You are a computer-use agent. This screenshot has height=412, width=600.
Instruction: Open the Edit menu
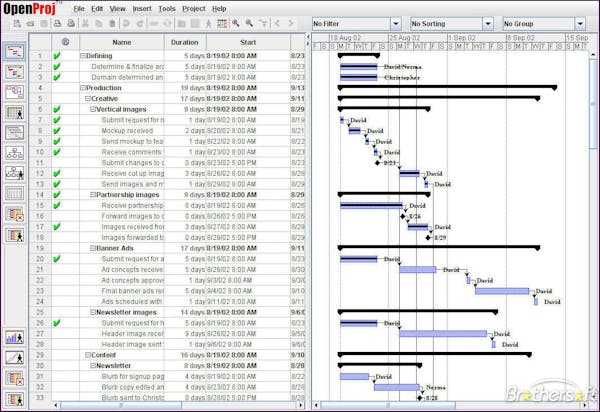click(x=97, y=8)
